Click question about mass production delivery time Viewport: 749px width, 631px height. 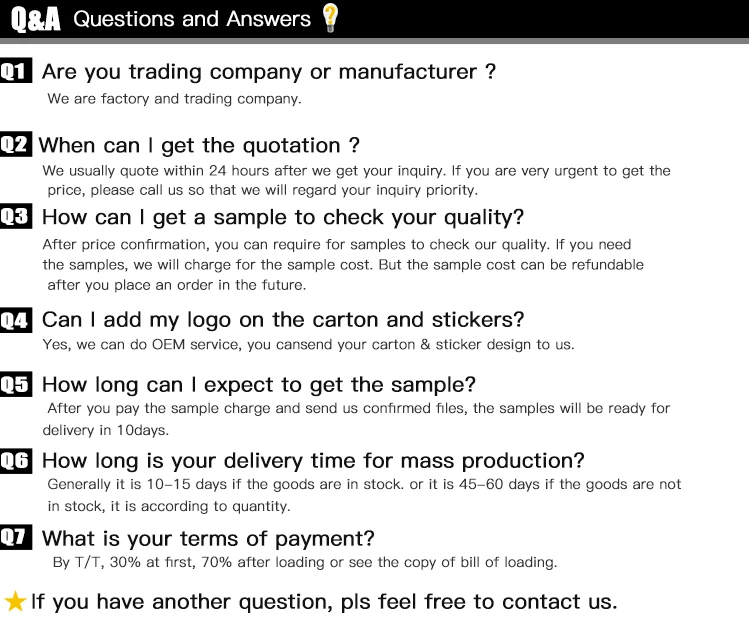312,461
